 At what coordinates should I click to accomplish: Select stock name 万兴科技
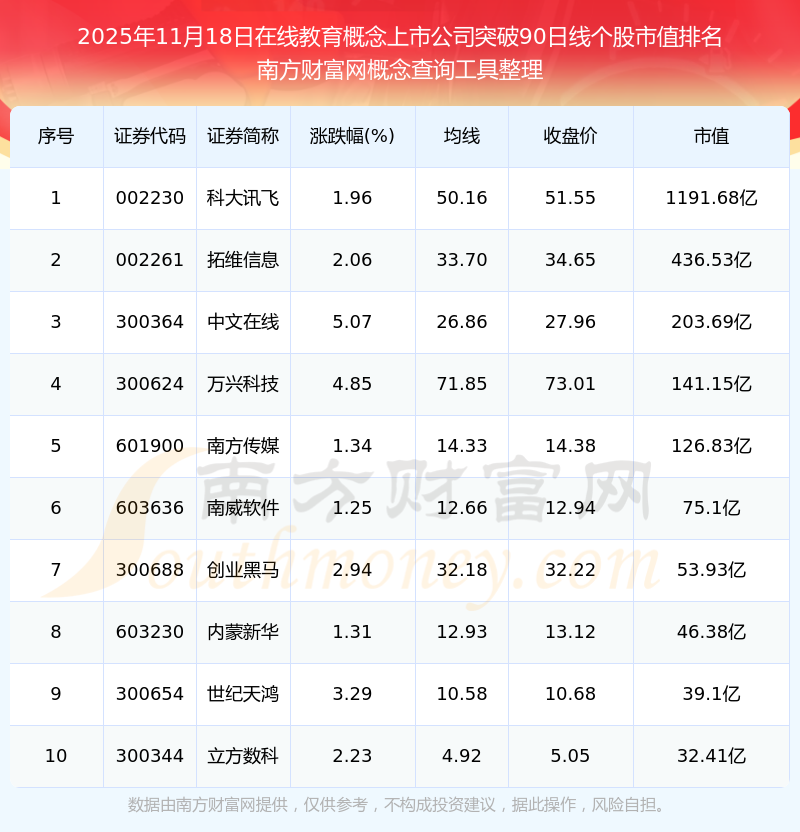click(243, 384)
